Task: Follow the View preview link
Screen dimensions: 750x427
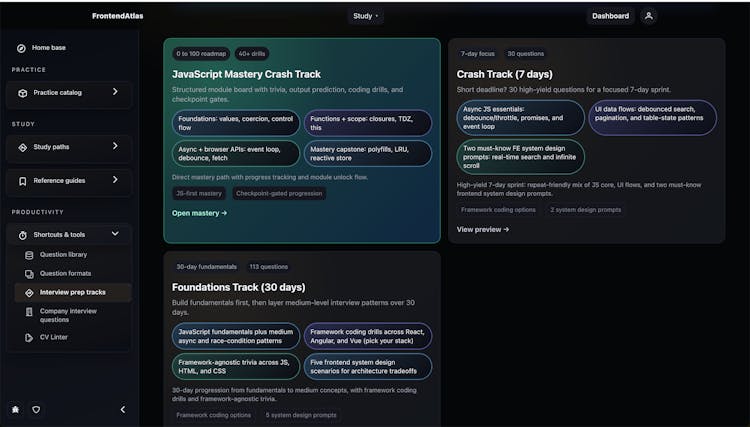Action: point(483,230)
